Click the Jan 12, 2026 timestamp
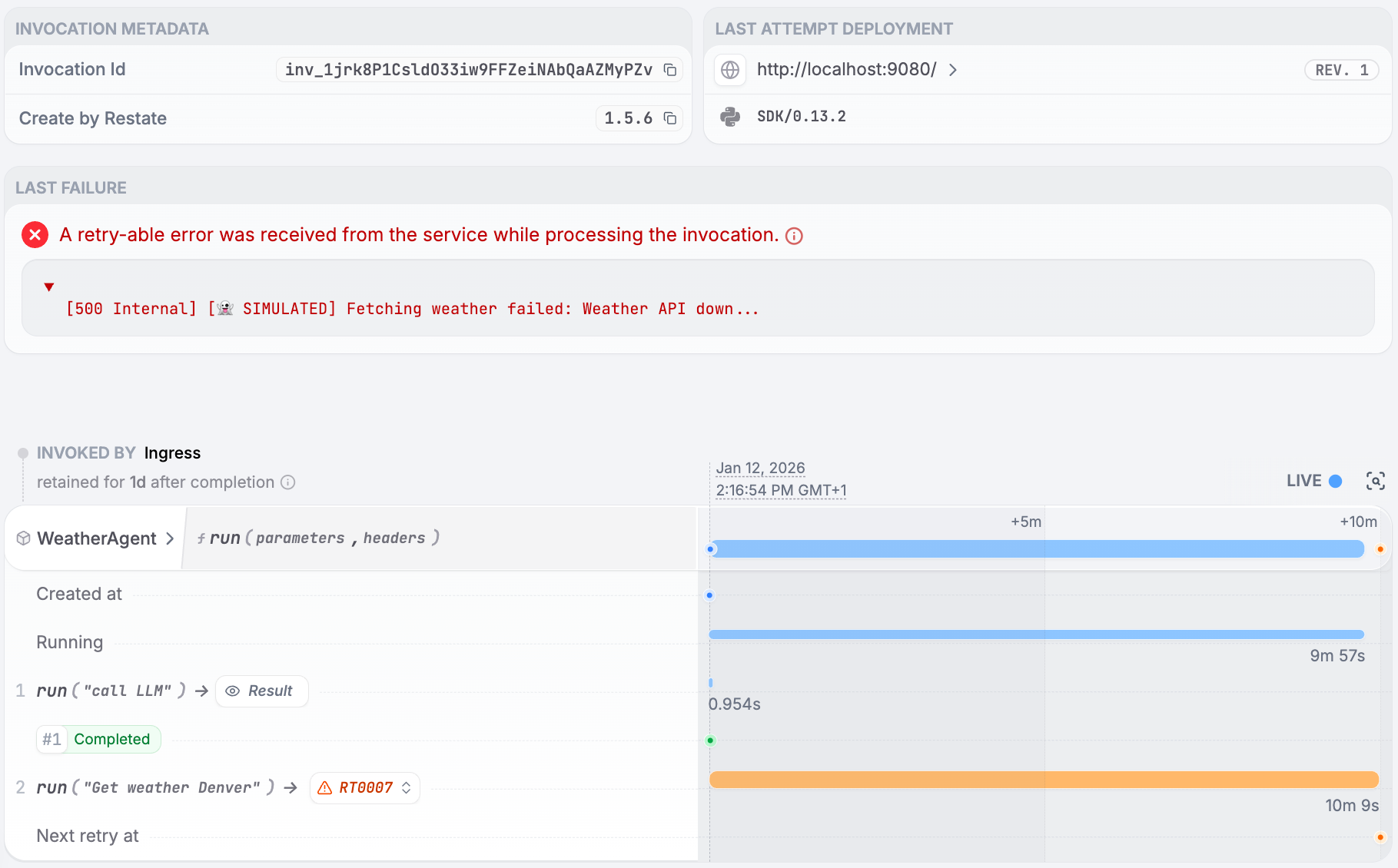 click(760, 468)
